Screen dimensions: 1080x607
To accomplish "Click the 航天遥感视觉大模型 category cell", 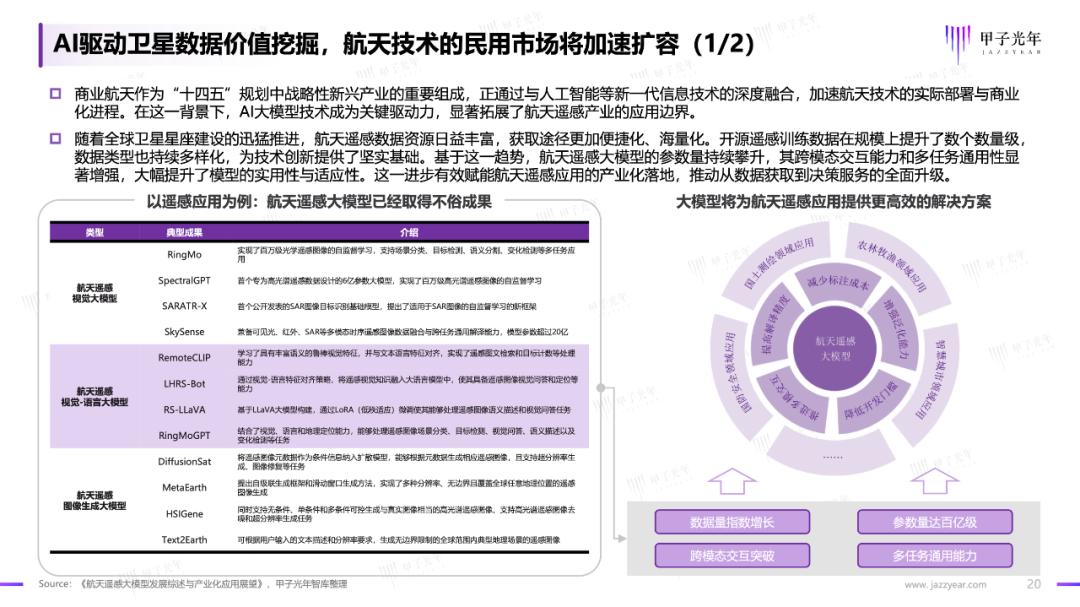I will [94, 293].
